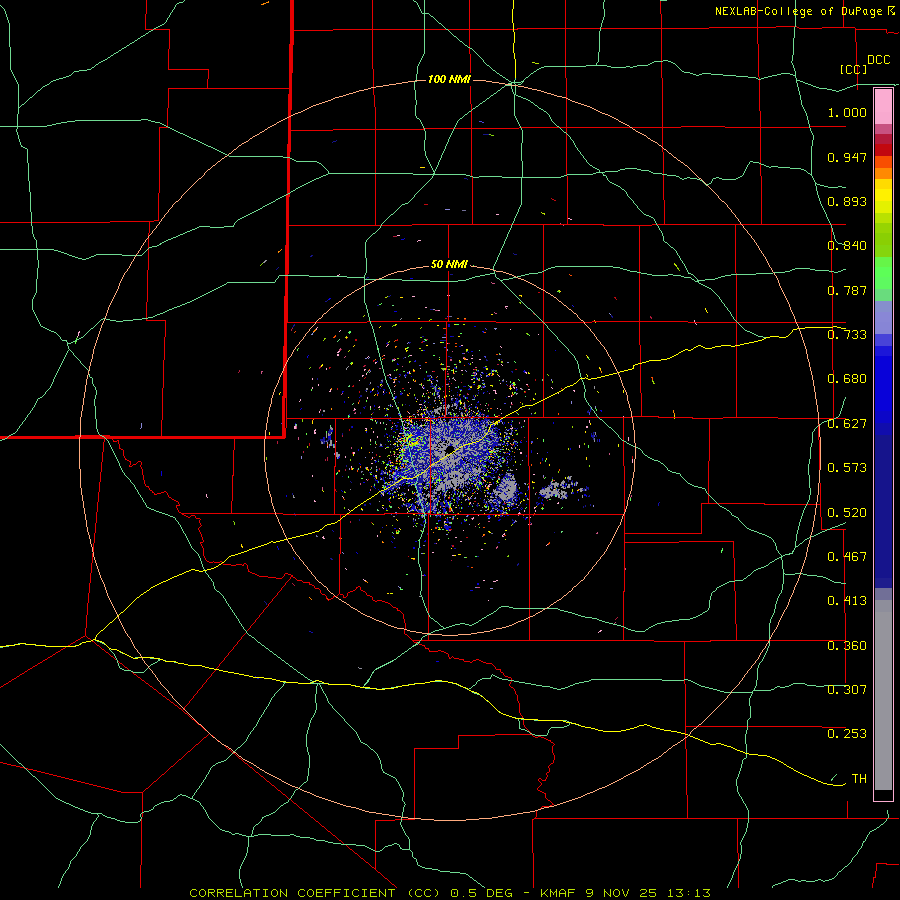Click the yellow echo cluster west of radar site
This screenshot has width=900, height=900.
tap(412, 440)
